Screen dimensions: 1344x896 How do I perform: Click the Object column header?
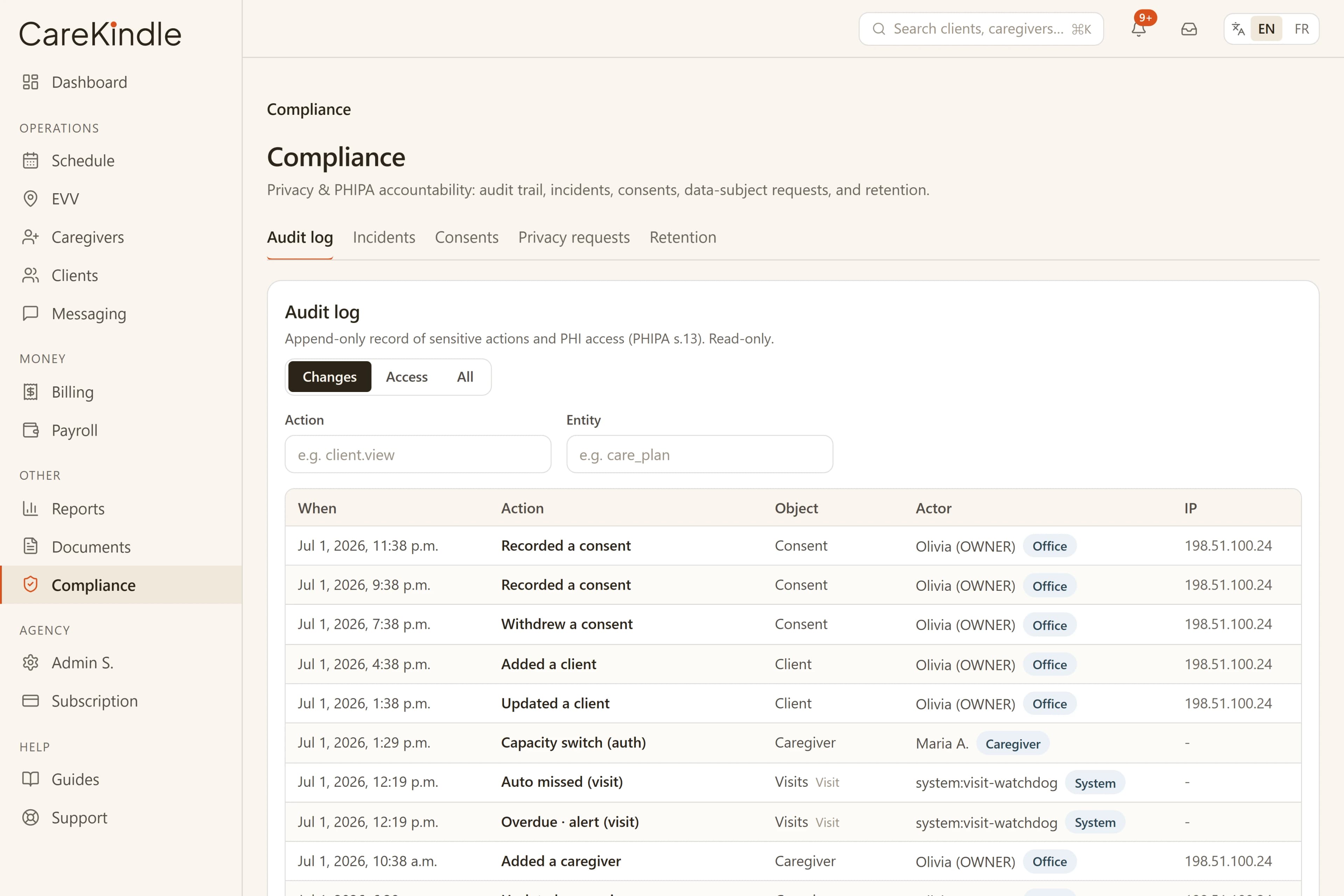[x=796, y=508]
